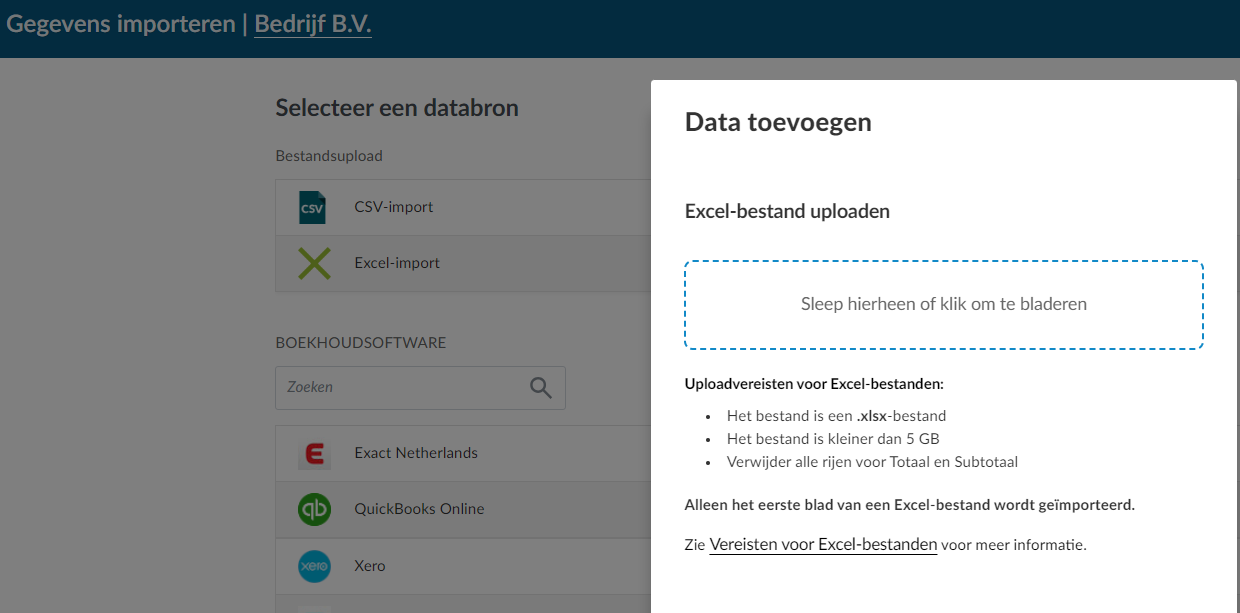
Task: Click the BOEKHOUDSOFTWARE section label
Action: point(361,343)
